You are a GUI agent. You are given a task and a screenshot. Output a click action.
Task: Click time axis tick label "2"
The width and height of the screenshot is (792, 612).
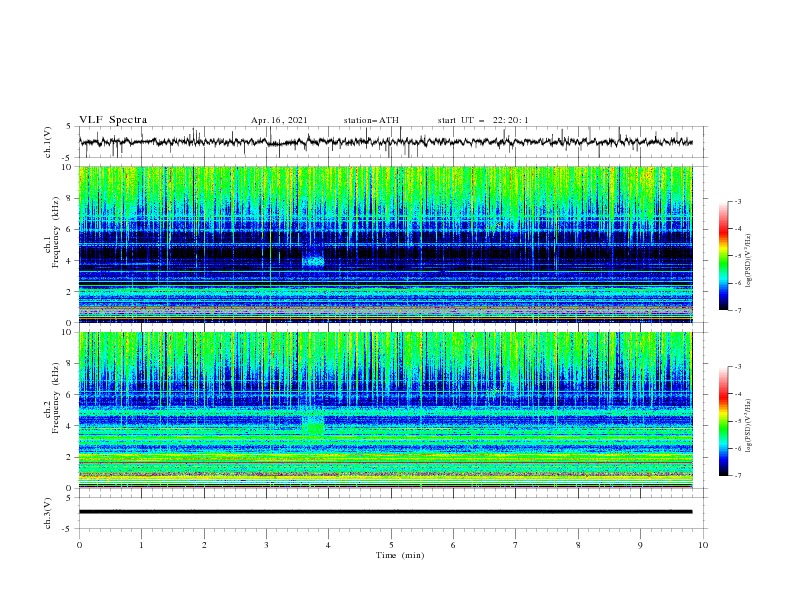pyautogui.click(x=204, y=545)
